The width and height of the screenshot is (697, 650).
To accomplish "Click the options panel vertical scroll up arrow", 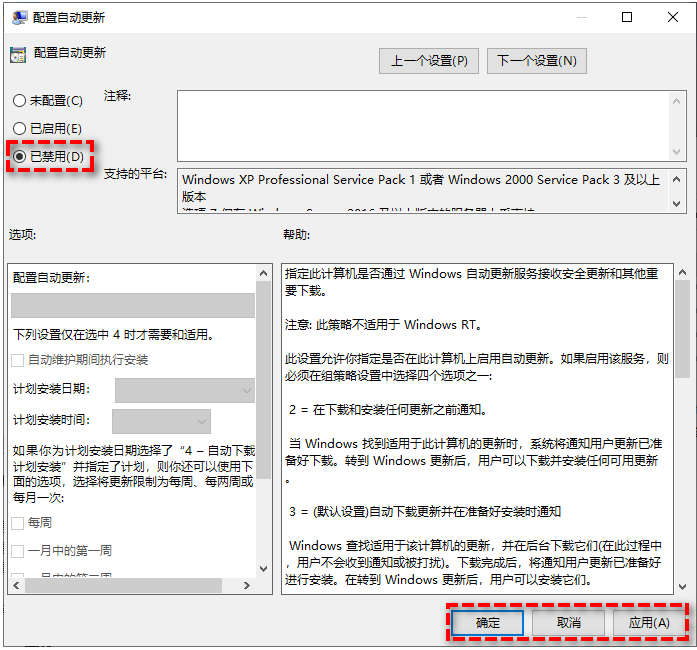I will (264, 273).
